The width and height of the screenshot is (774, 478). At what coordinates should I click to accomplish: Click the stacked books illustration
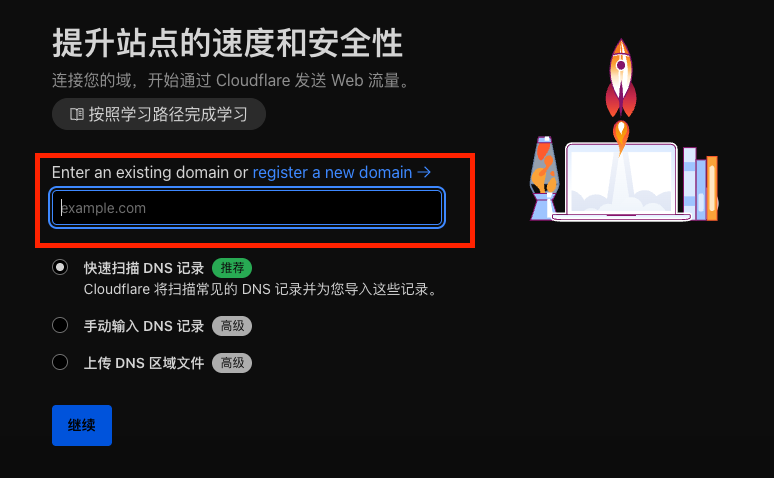tap(700, 184)
